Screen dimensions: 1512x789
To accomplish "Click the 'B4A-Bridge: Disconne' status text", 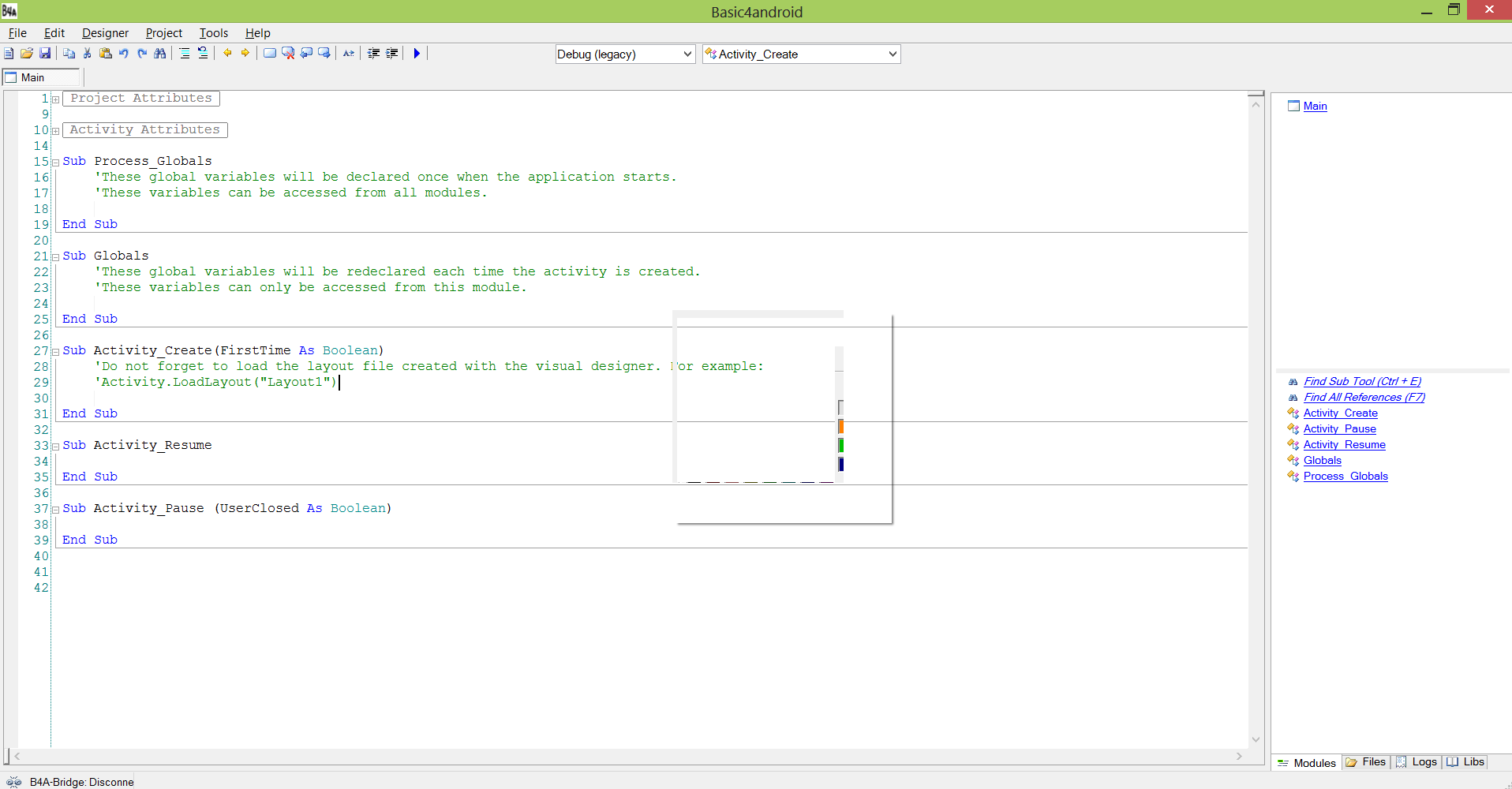I will tap(82, 782).
